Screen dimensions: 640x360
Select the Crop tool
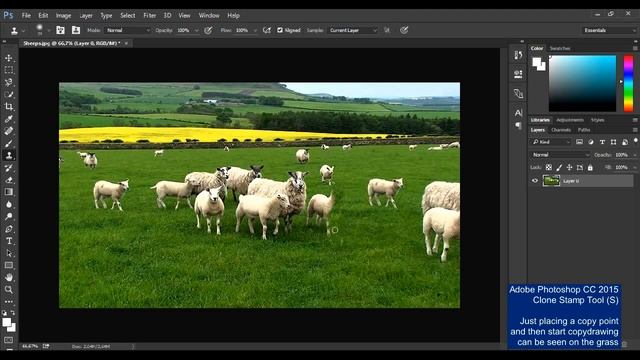(9, 107)
